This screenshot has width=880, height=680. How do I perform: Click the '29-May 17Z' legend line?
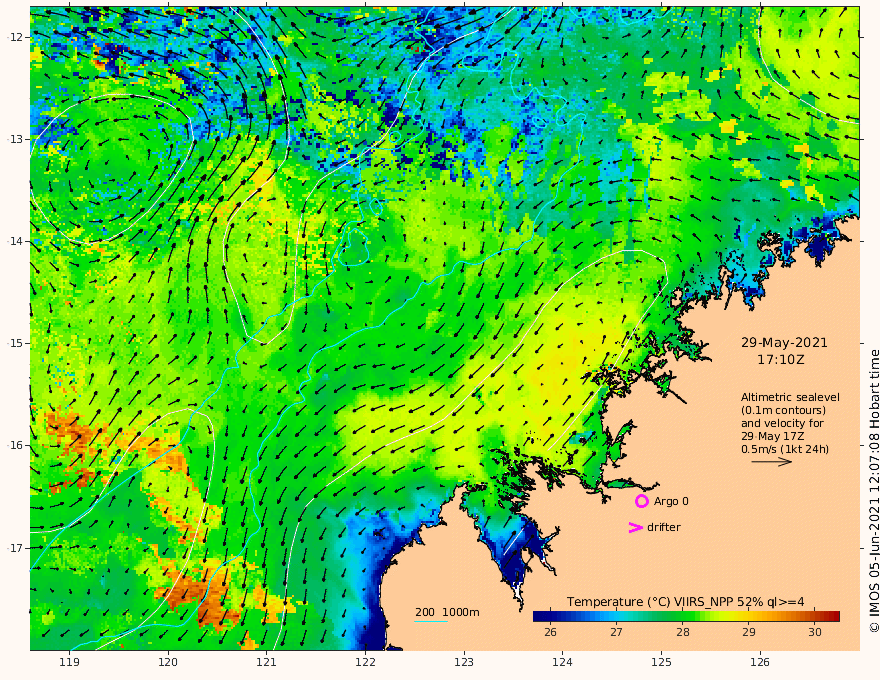pos(774,436)
